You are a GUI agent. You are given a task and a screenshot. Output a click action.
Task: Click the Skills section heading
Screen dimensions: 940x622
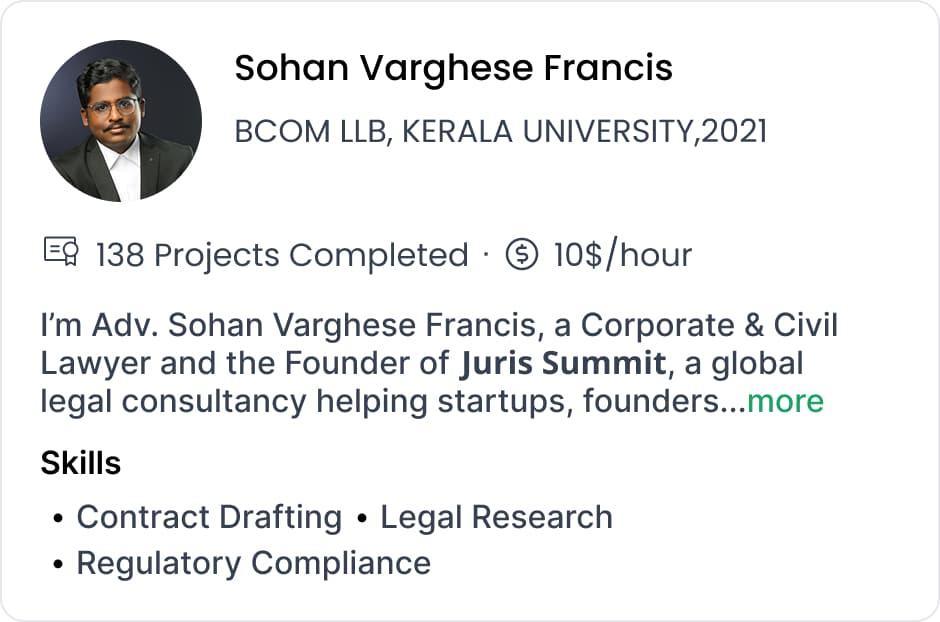pyautogui.click(x=81, y=463)
